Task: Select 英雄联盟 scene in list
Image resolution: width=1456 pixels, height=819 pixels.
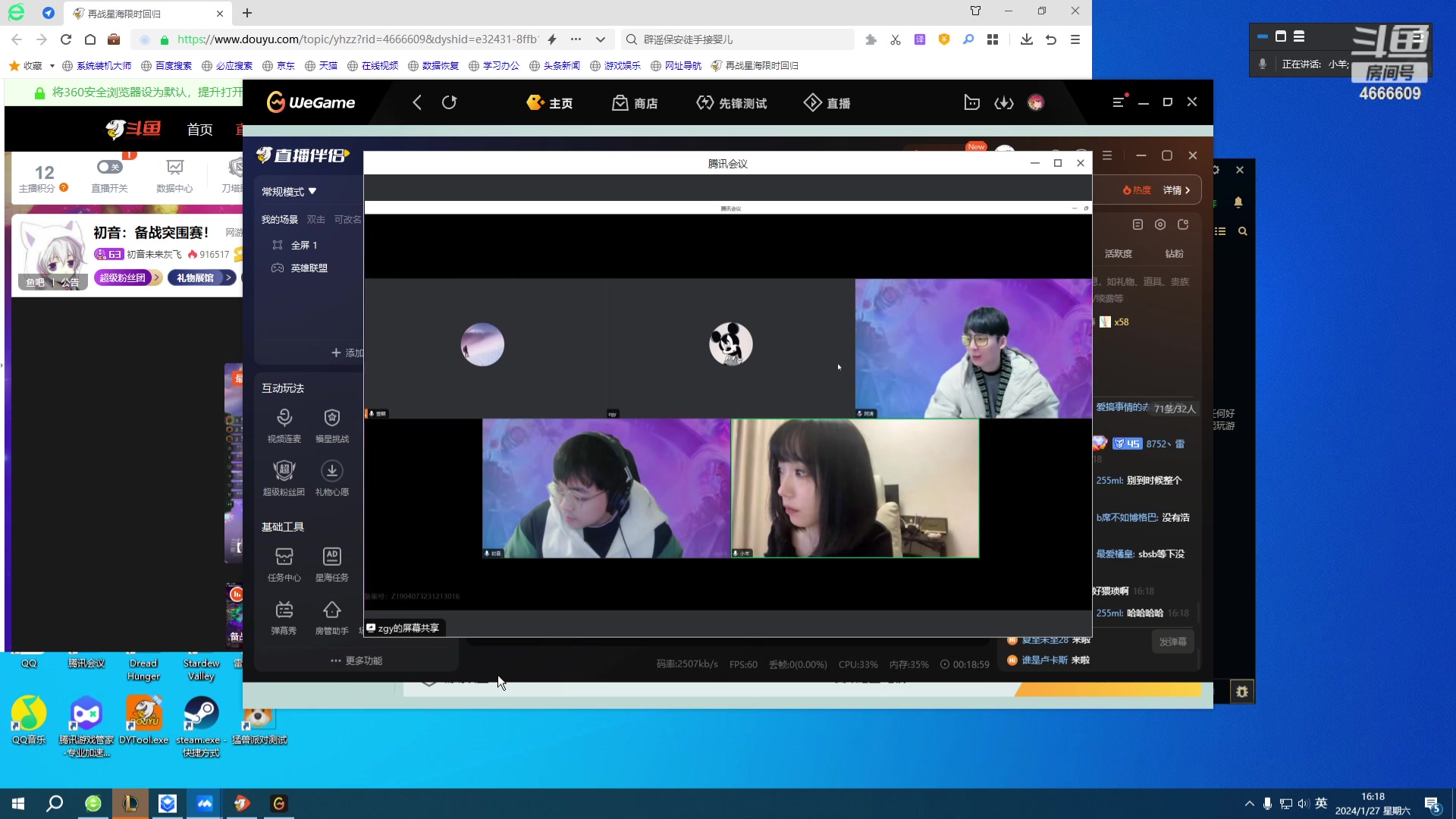Action: (x=309, y=268)
